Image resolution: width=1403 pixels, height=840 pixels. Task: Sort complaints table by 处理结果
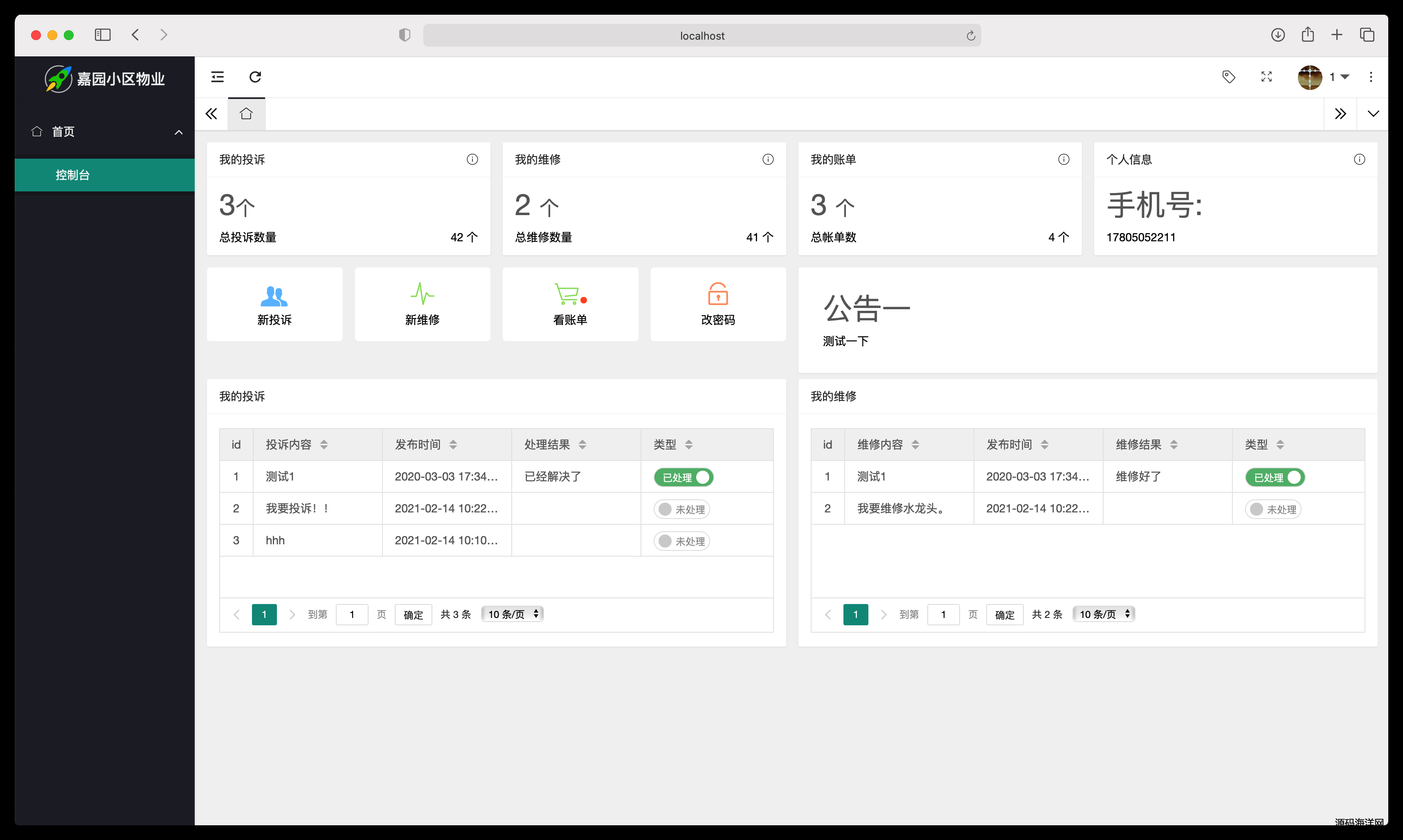[582, 445]
